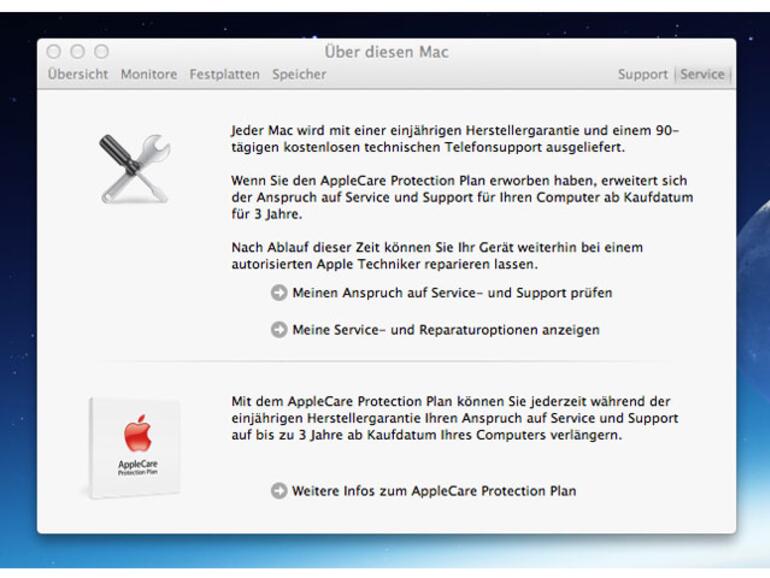Close the Über diesen Mac window
The image size is (770, 578).
(54, 52)
